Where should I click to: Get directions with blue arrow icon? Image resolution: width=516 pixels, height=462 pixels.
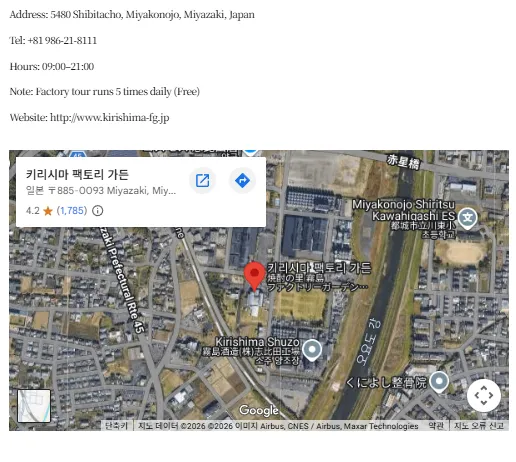coord(242,180)
